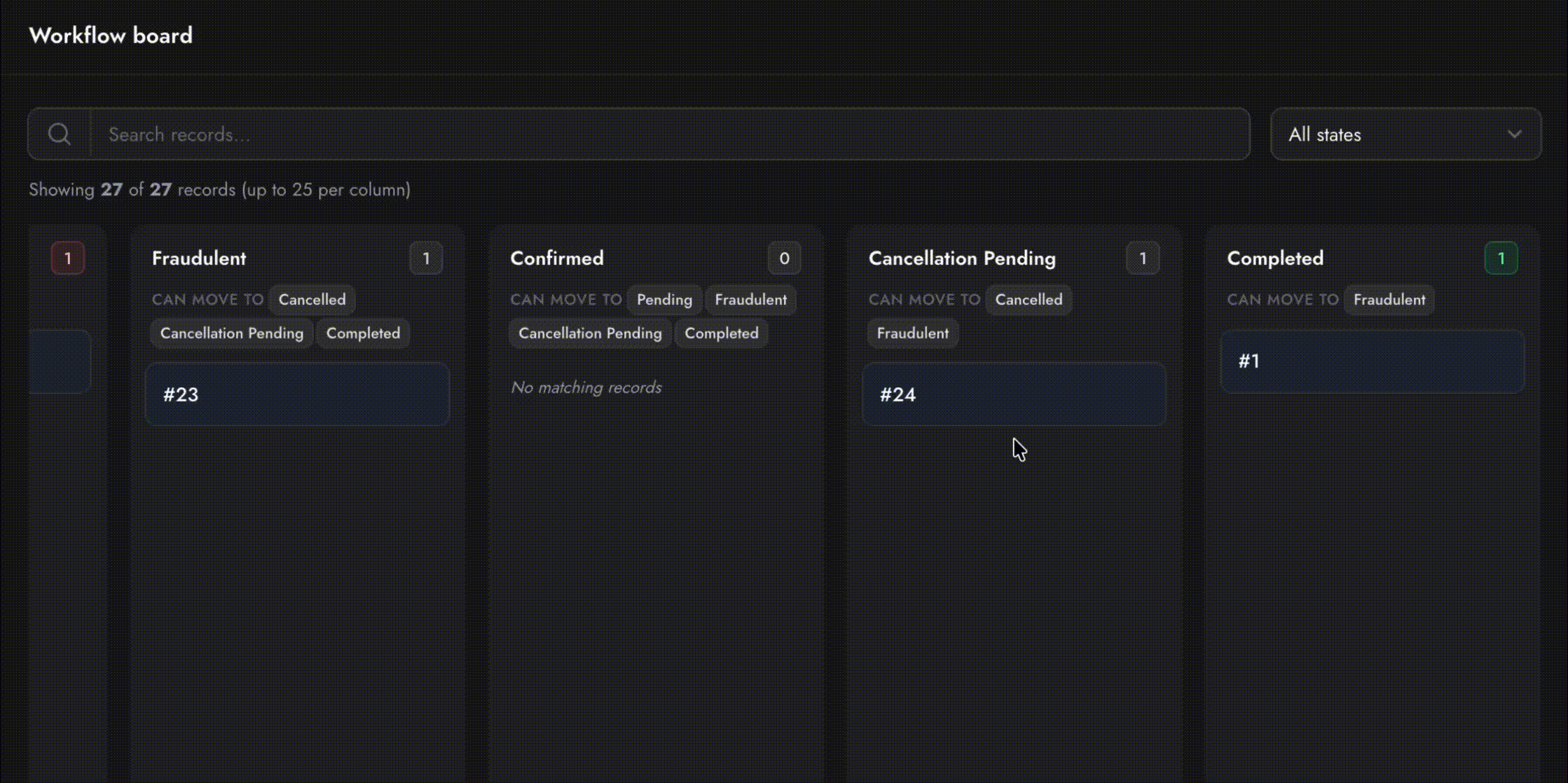Click the Fraudulent column count badge
1568x783 pixels.
point(426,258)
